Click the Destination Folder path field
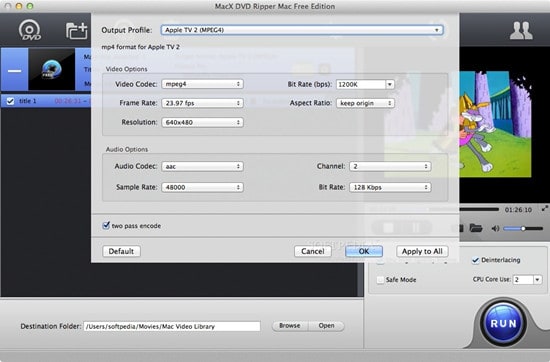This screenshot has height=362, width=550. click(x=172, y=326)
